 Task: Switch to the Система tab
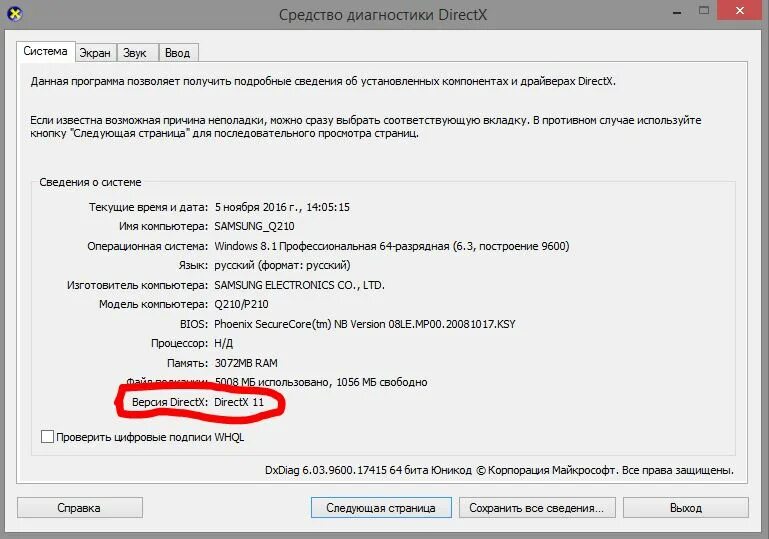(46, 51)
